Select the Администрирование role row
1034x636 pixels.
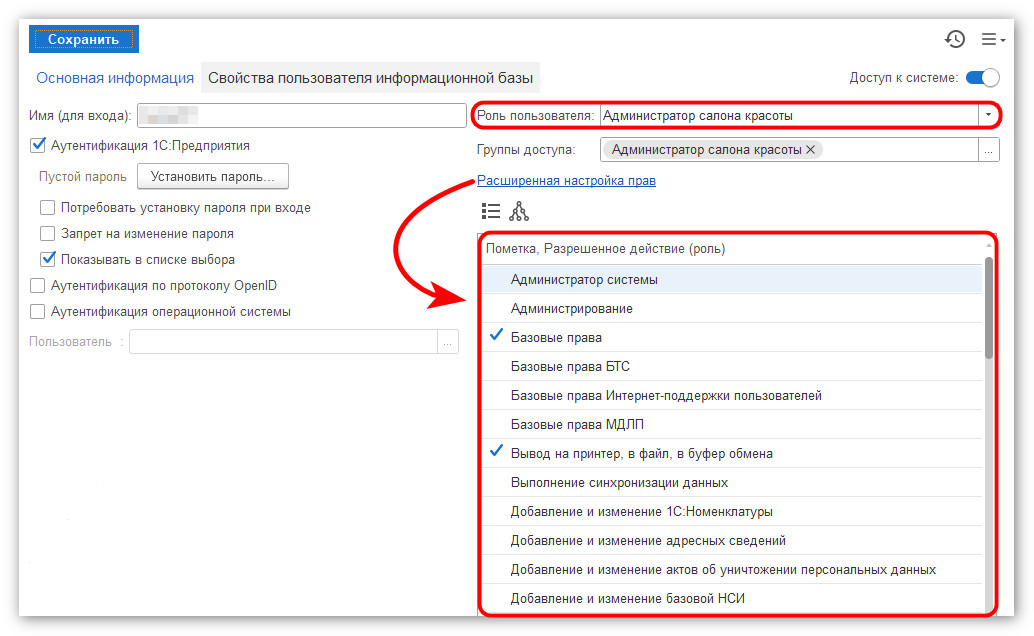pyautogui.click(x=732, y=309)
